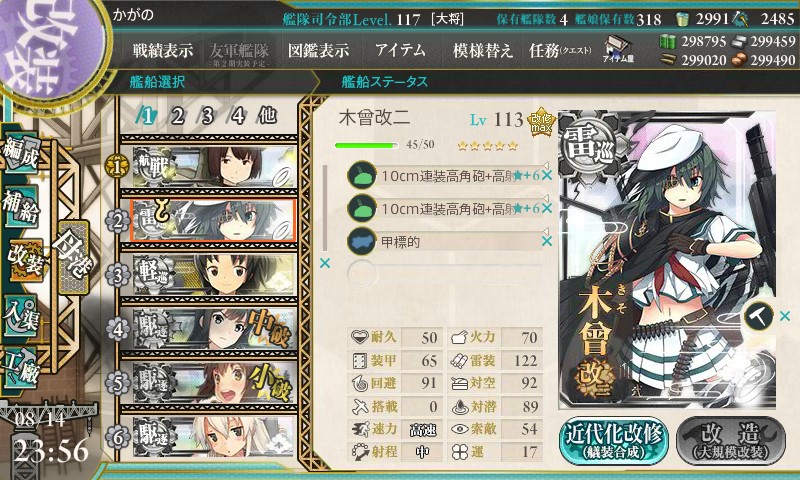The height and width of the screenshot is (480, 800).
Task: Open the 補給 (resupply) side icon
Action: click(21, 207)
